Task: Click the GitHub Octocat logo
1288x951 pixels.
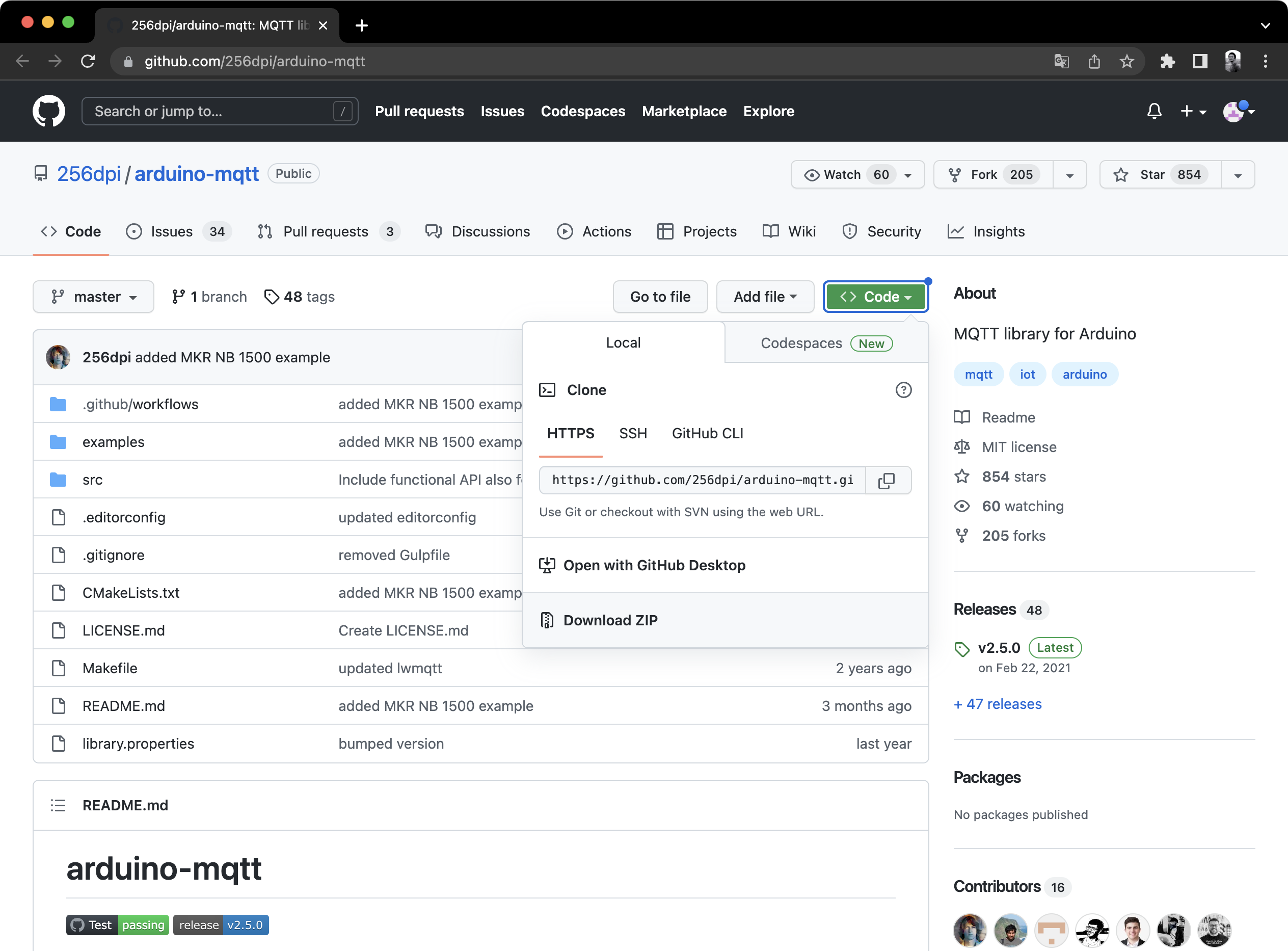Action: click(49, 111)
